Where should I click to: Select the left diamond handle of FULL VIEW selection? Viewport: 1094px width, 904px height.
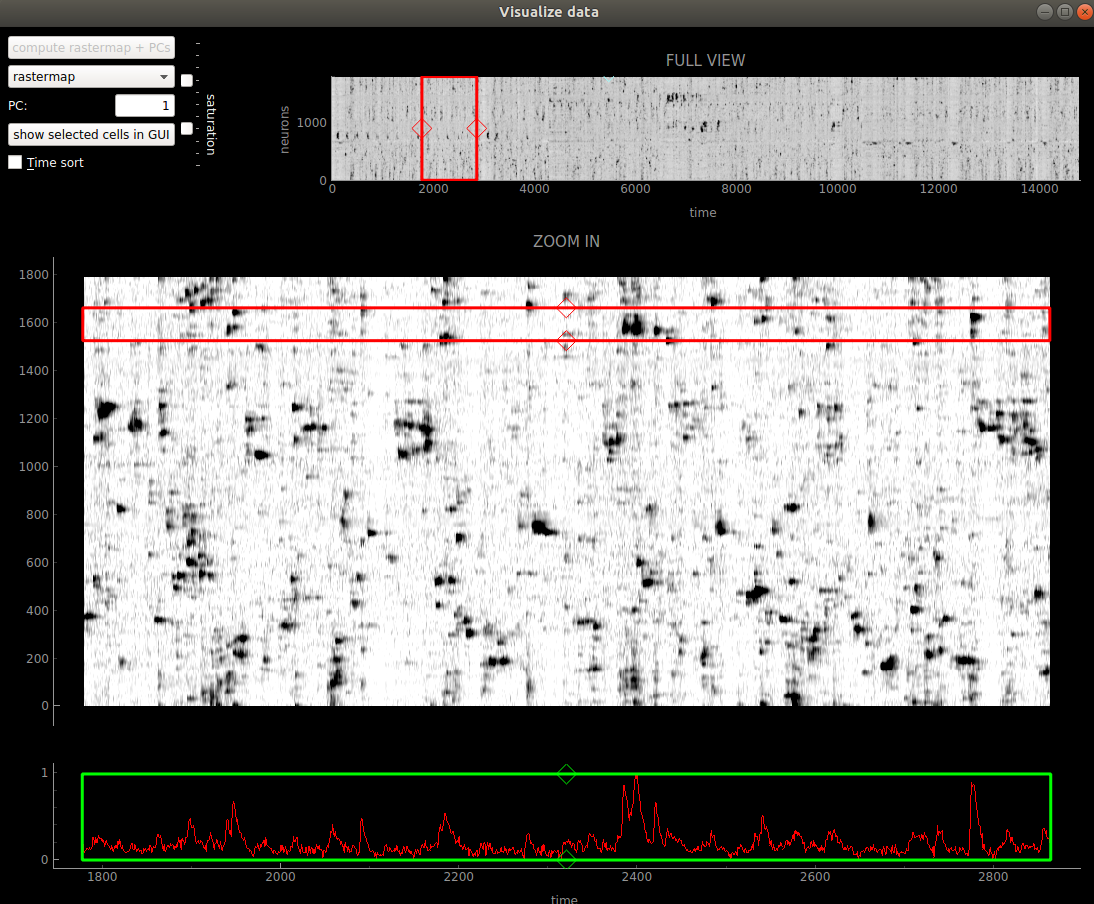click(421, 128)
